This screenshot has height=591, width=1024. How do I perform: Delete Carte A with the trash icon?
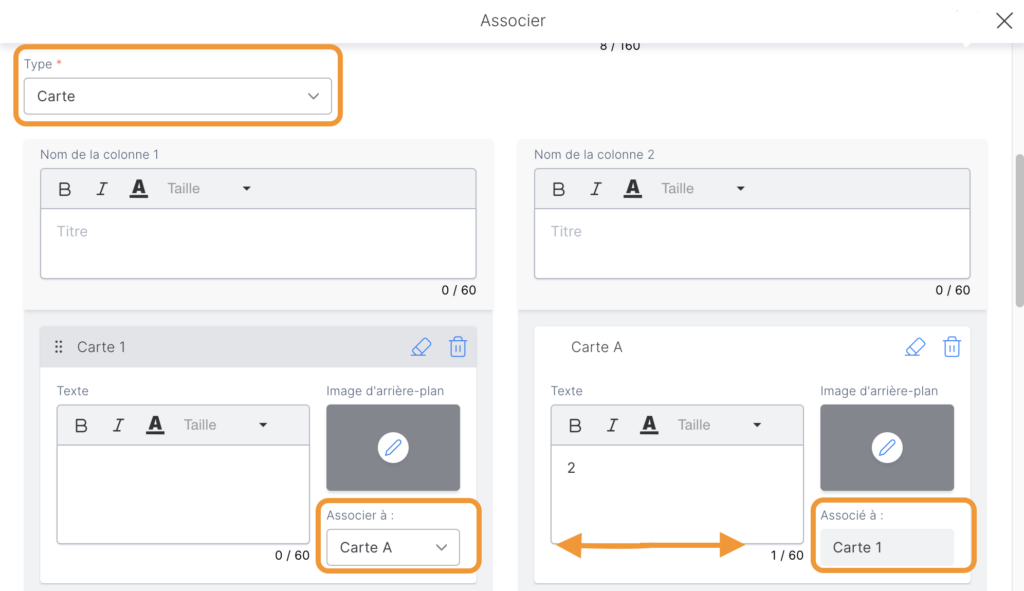(952, 347)
